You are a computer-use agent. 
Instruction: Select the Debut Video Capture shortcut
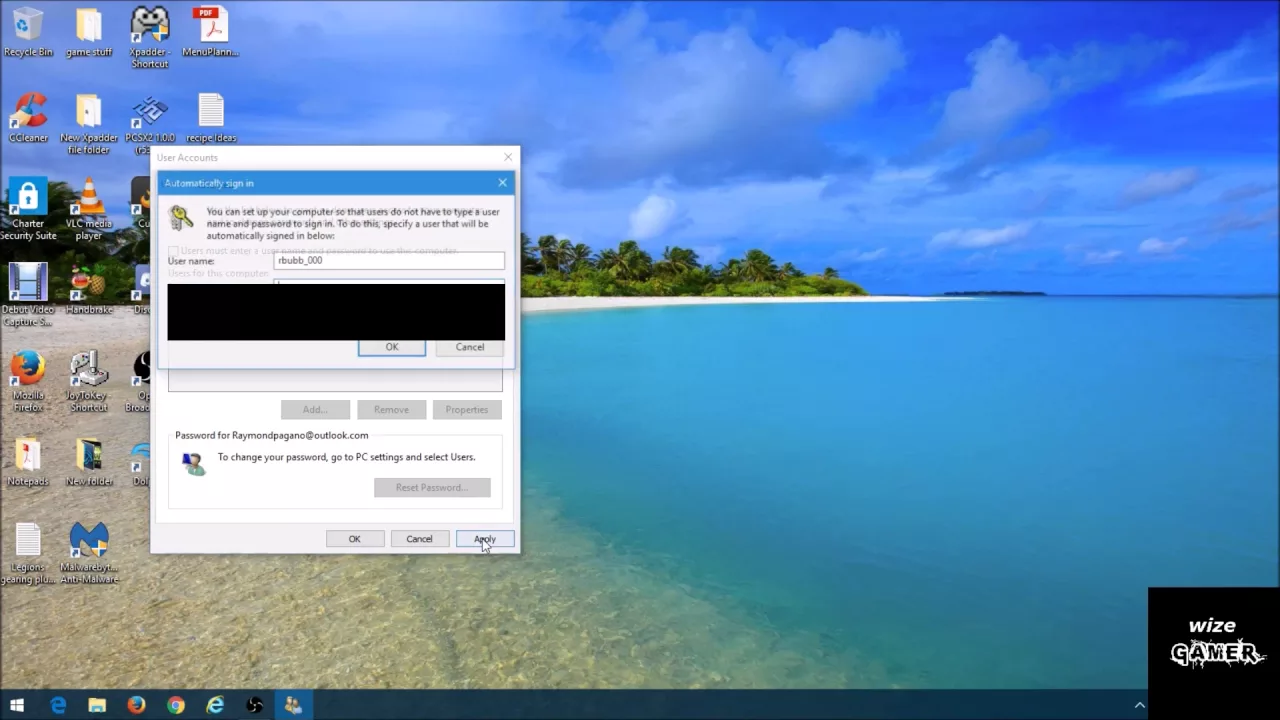[28, 296]
